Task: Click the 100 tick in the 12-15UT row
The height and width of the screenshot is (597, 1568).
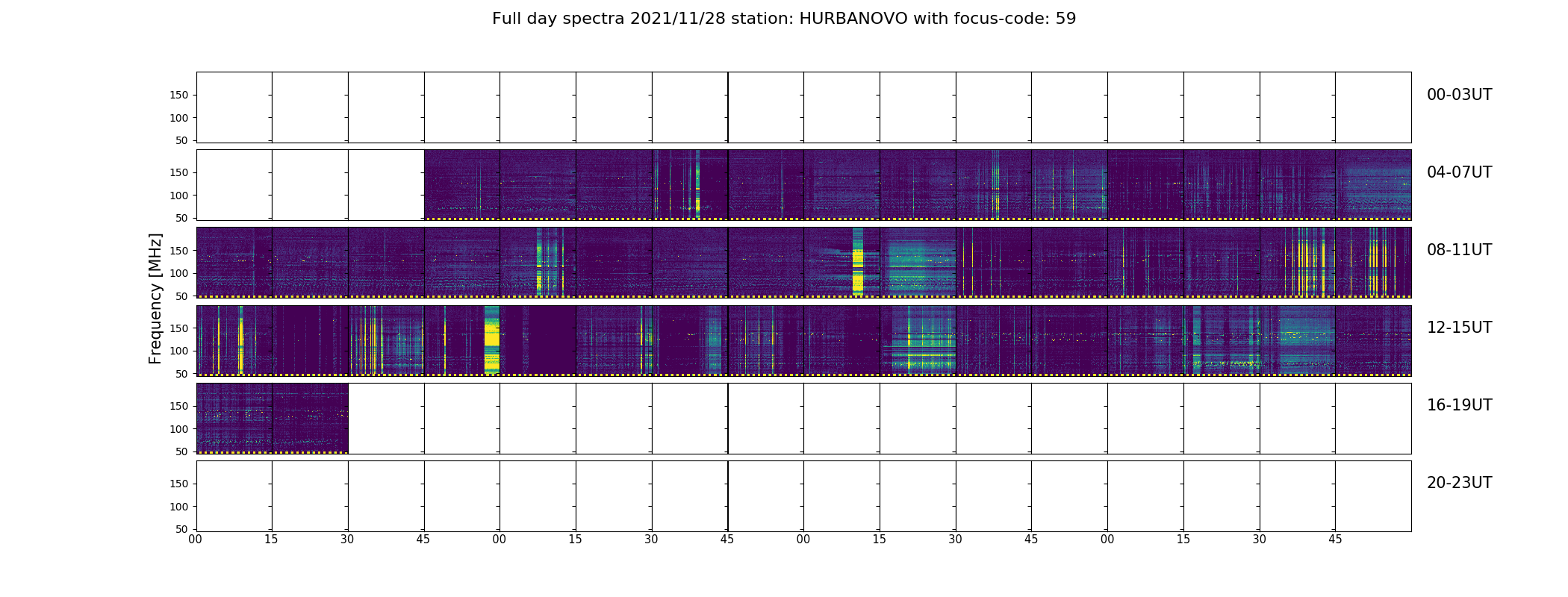Action: (x=179, y=351)
